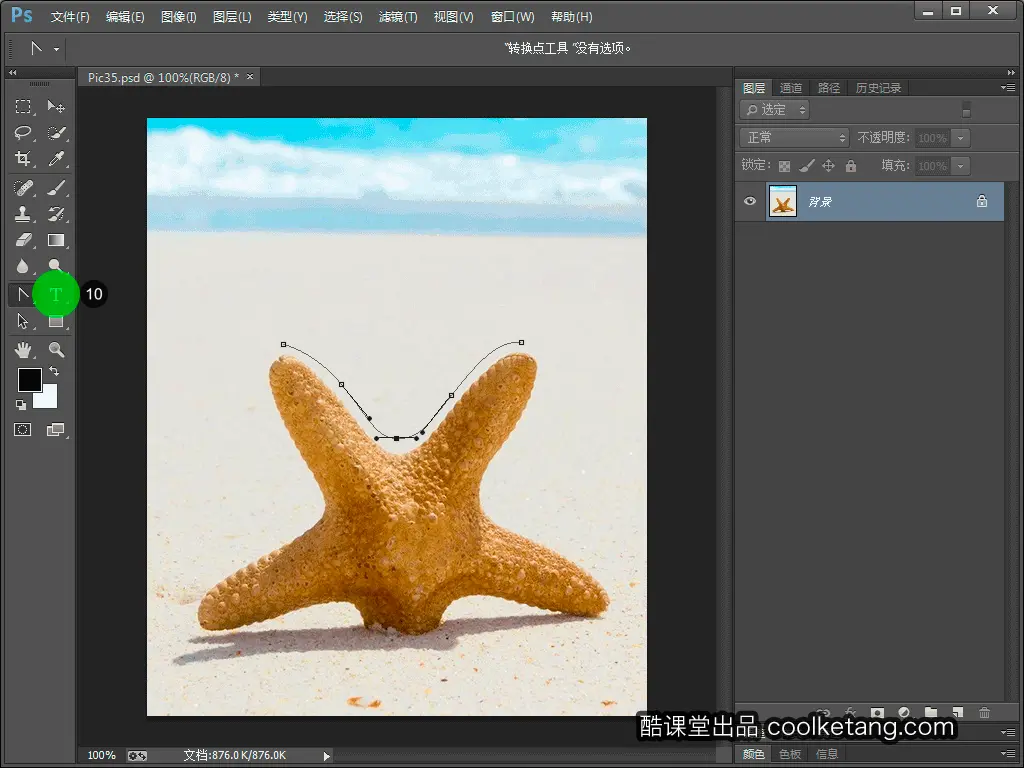Toggle Quick Mask mode
1024x768 pixels.
click(x=23, y=430)
